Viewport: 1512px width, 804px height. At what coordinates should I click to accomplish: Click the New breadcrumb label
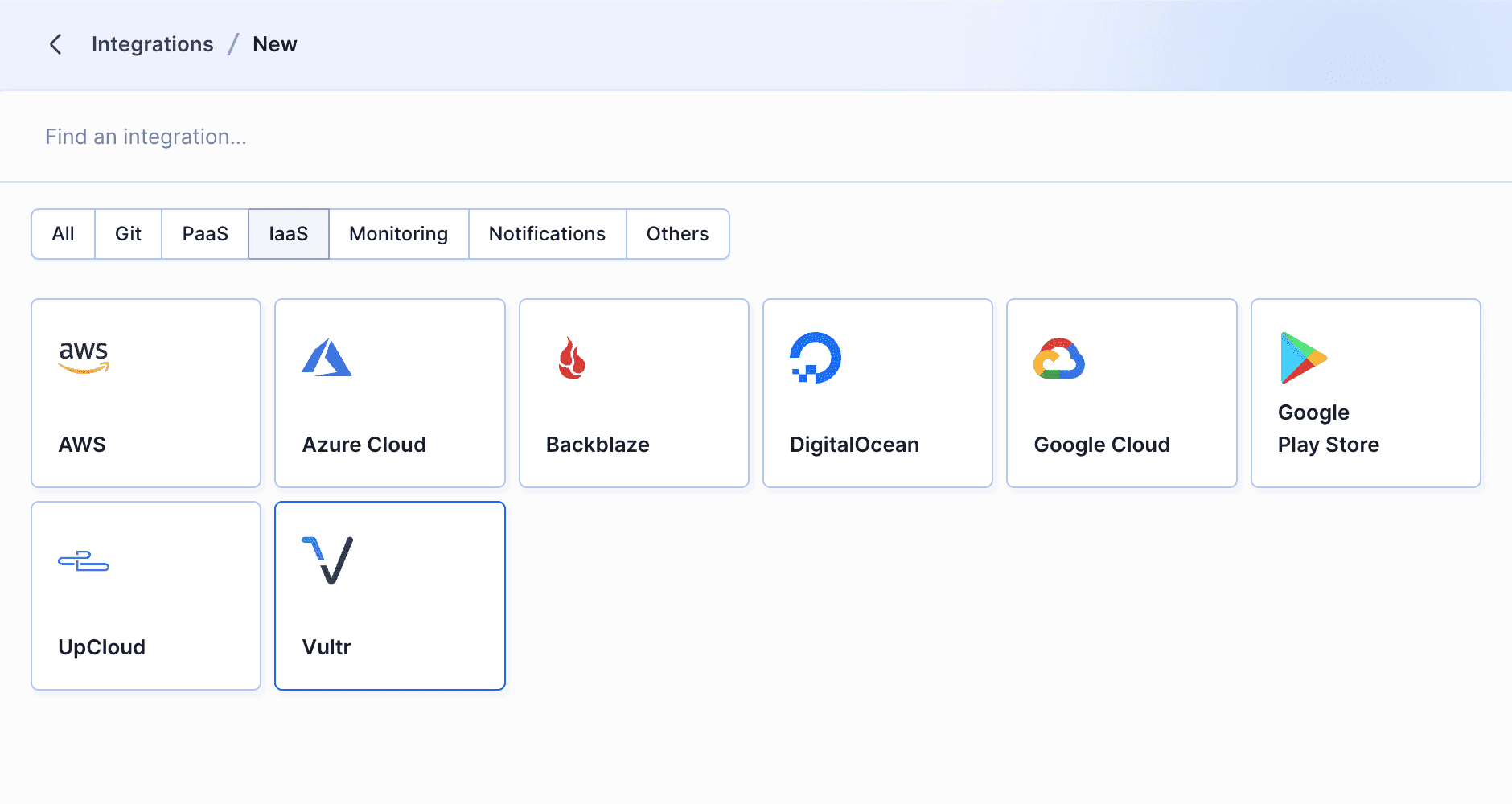click(x=275, y=44)
